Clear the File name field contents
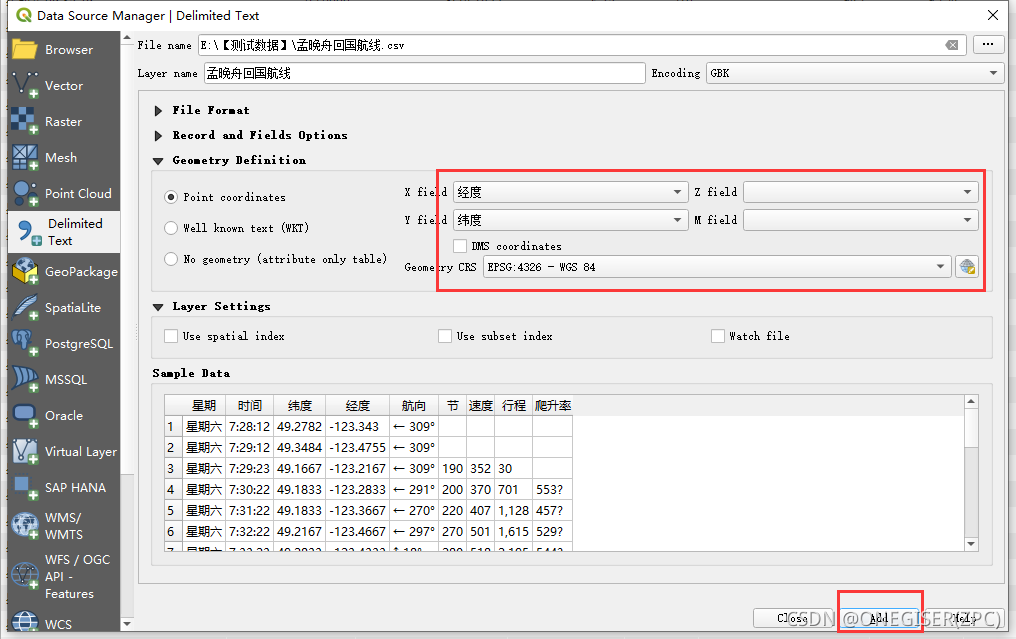1016x639 pixels. click(x=952, y=45)
